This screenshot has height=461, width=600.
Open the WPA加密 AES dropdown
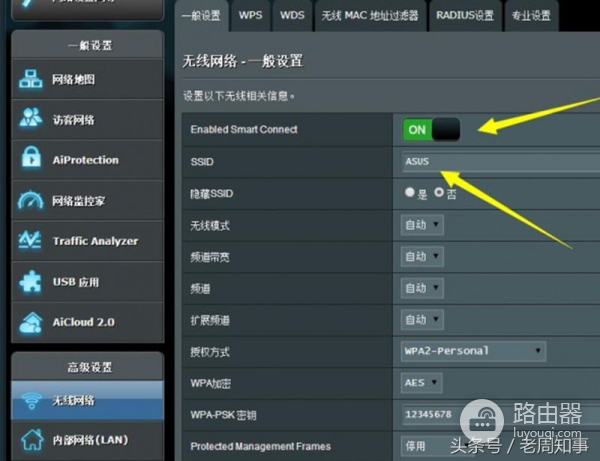[422, 382]
